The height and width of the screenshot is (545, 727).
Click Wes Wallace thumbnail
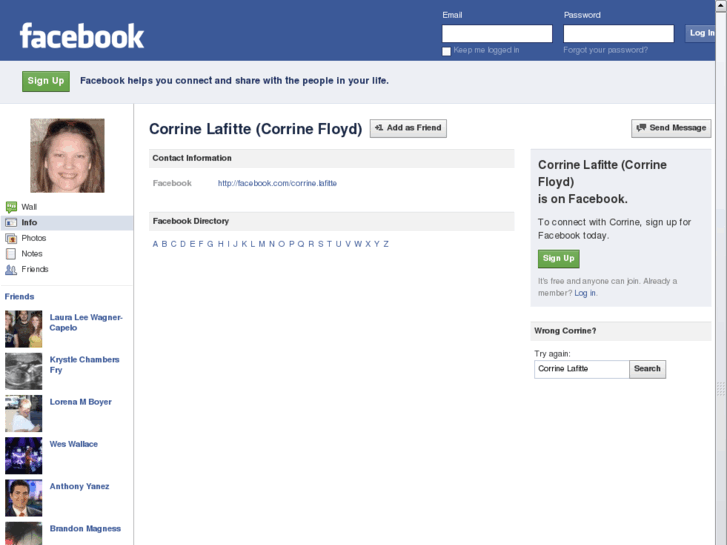pos(24,455)
